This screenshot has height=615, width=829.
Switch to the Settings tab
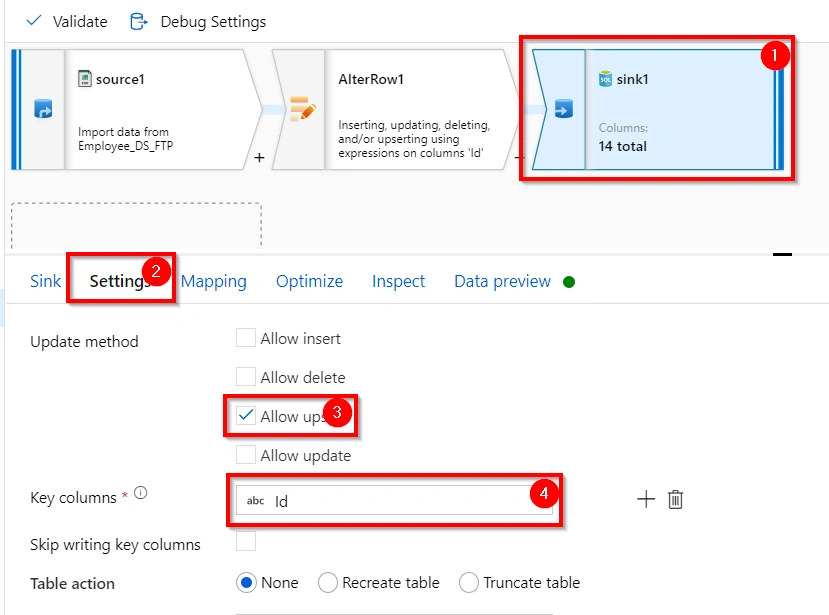(x=120, y=281)
